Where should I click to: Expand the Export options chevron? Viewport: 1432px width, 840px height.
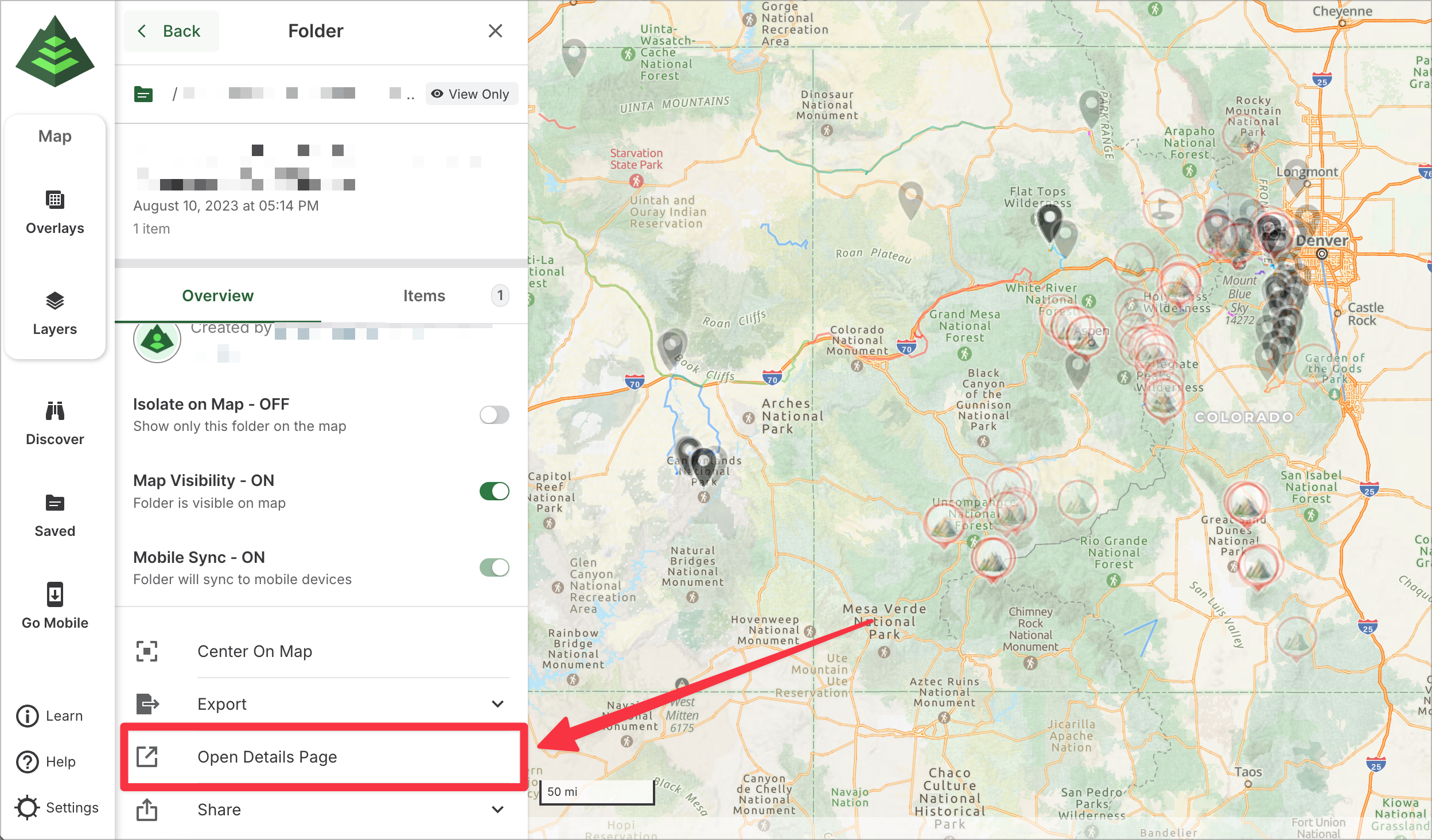point(497,704)
